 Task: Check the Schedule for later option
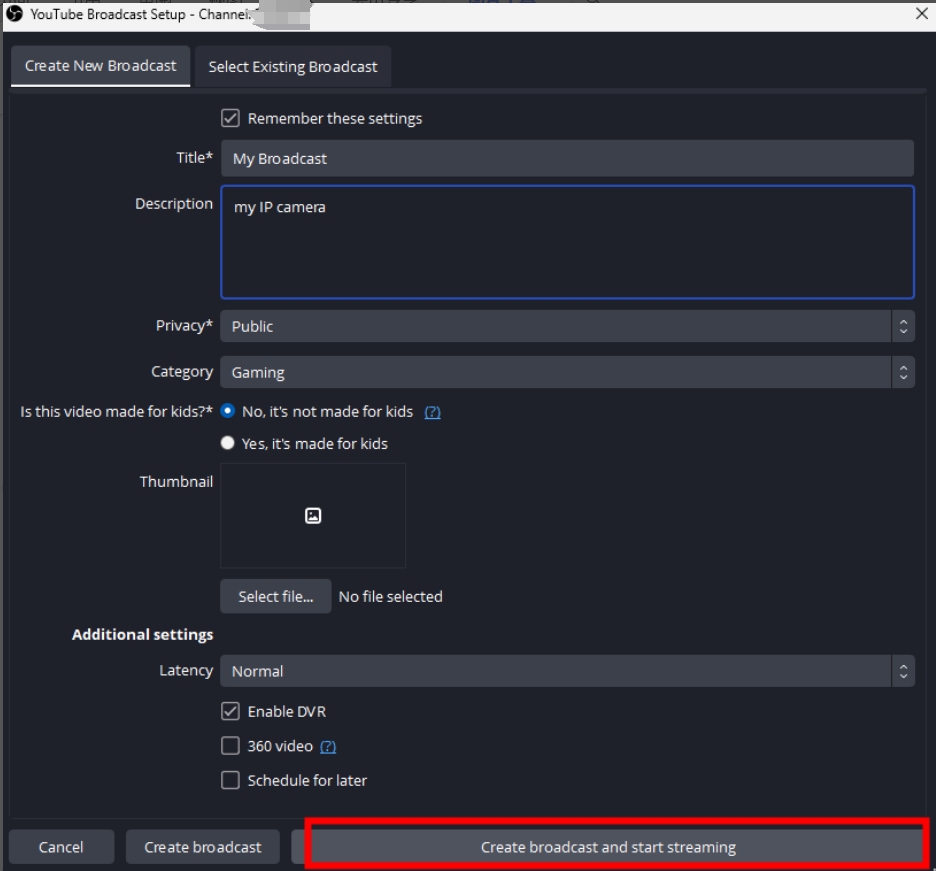pyautogui.click(x=231, y=780)
